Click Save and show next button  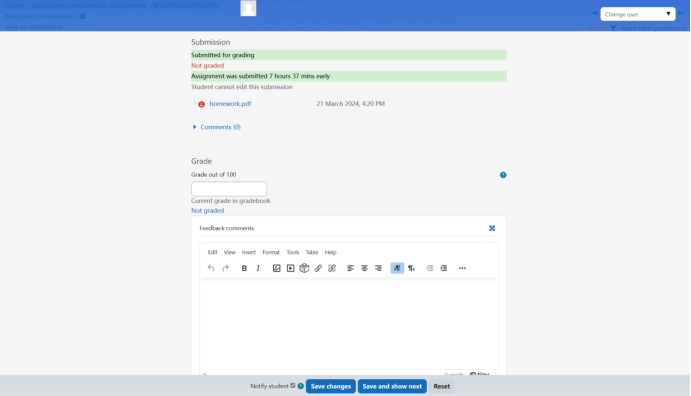(x=392, y=386)
